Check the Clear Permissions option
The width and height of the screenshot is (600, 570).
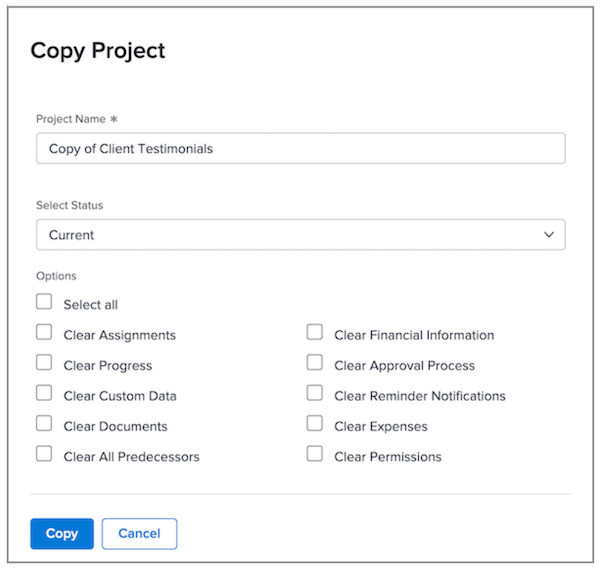coord(315,454)
